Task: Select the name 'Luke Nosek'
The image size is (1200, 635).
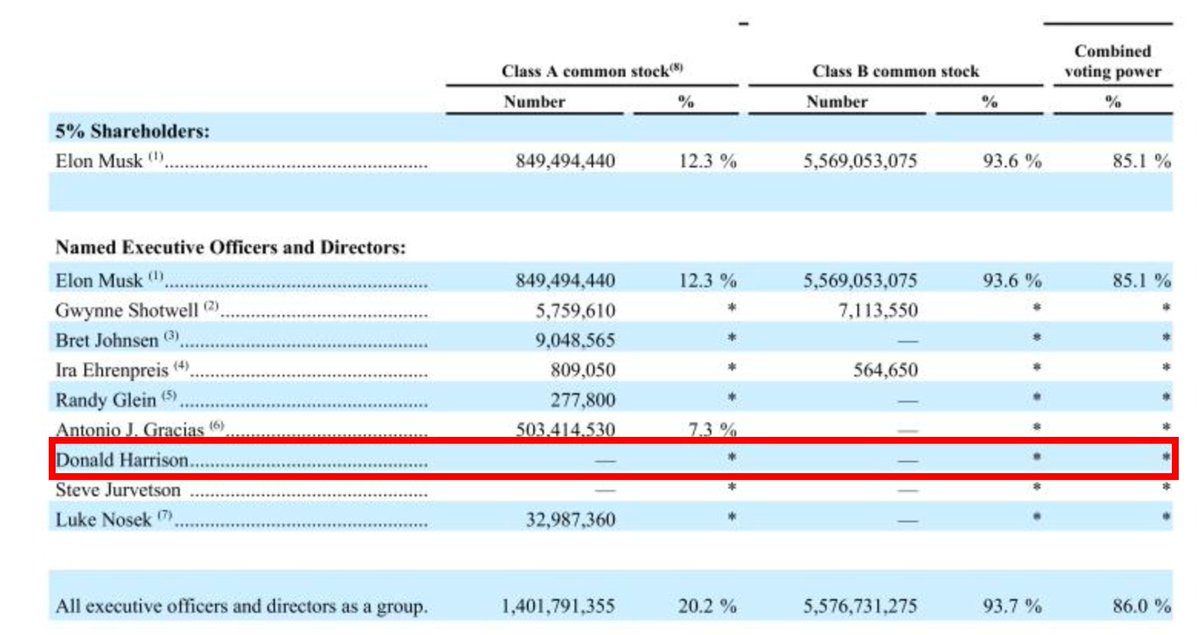Action: click(x=104, y=519)
